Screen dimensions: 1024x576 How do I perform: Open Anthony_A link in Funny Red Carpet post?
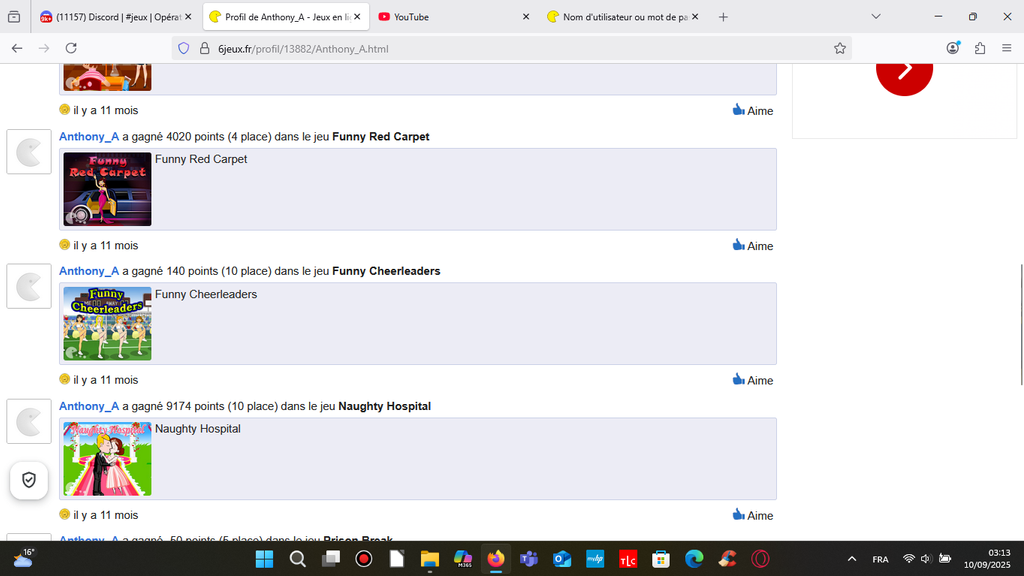[89, 136]
